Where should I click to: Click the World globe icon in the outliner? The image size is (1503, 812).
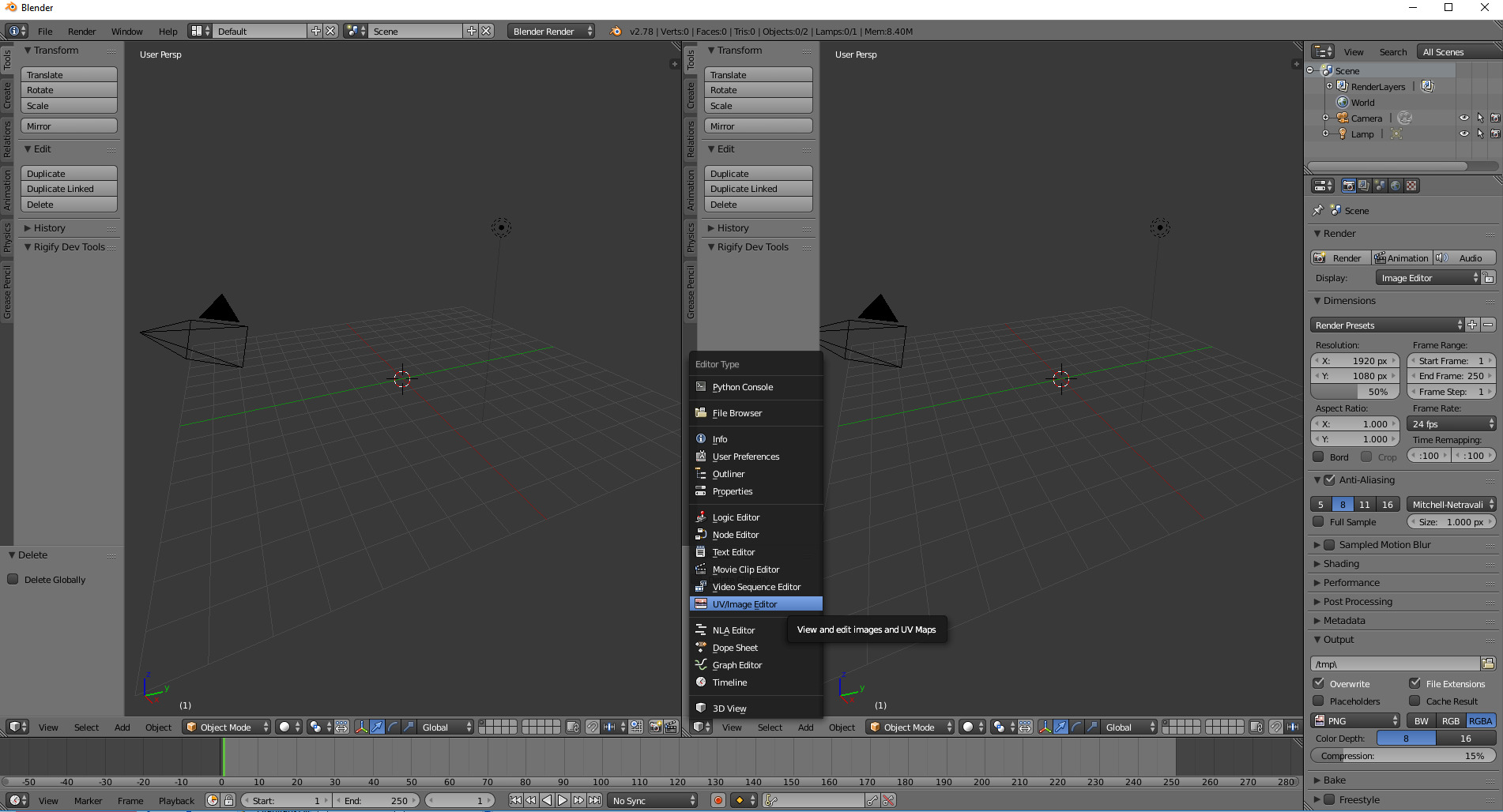(x=1342, y=102)
